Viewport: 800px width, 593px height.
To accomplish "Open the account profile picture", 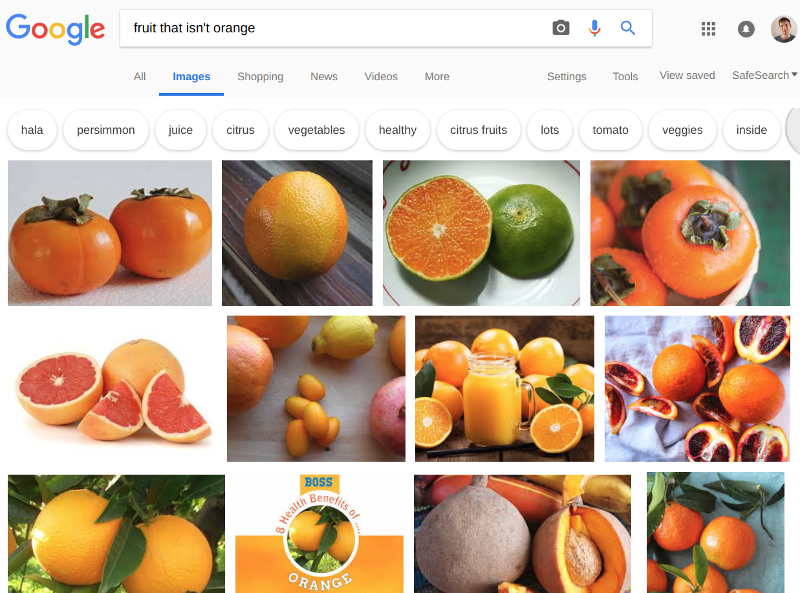I will pos(785,29).
